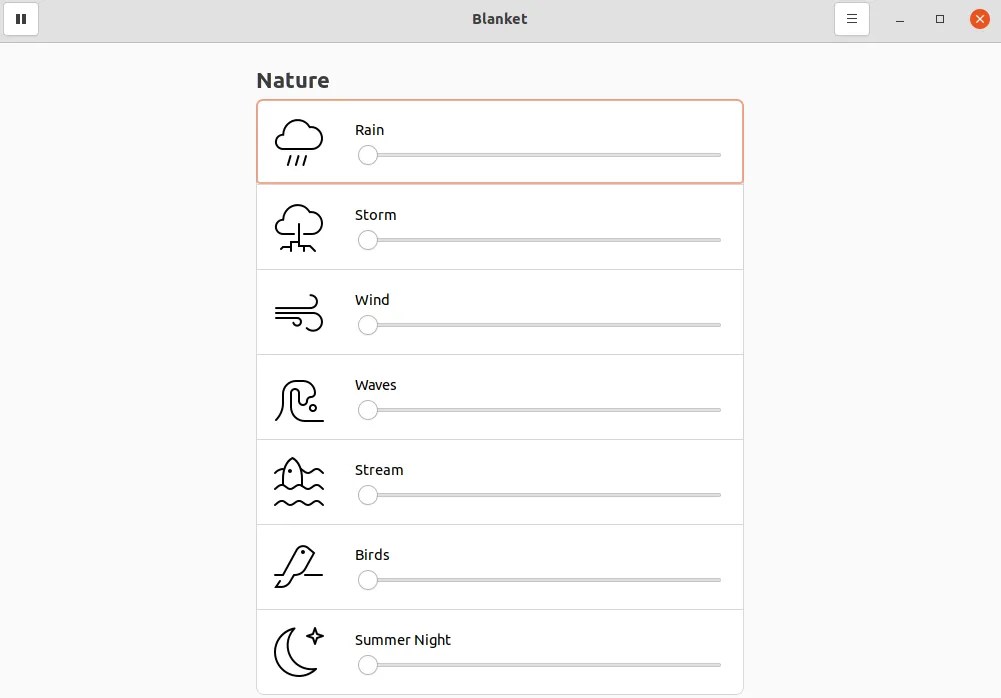
Task: Select the Birds sound label
Action: click(371, 554)
